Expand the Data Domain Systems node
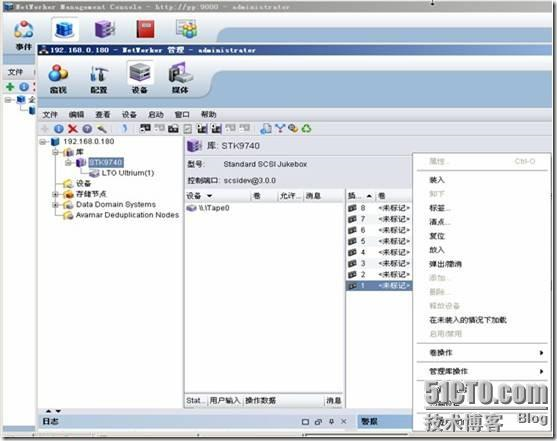This screenshot has width=557, height=441. (x=55, y=205)
